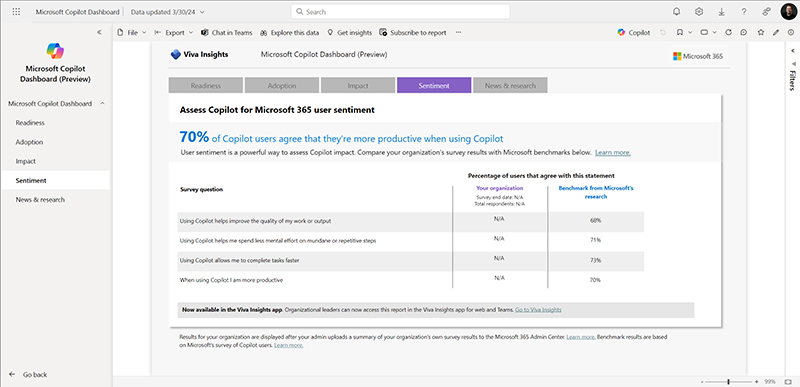Expand the Filters pane arrow
800x387 pixels.
(793, 51)
